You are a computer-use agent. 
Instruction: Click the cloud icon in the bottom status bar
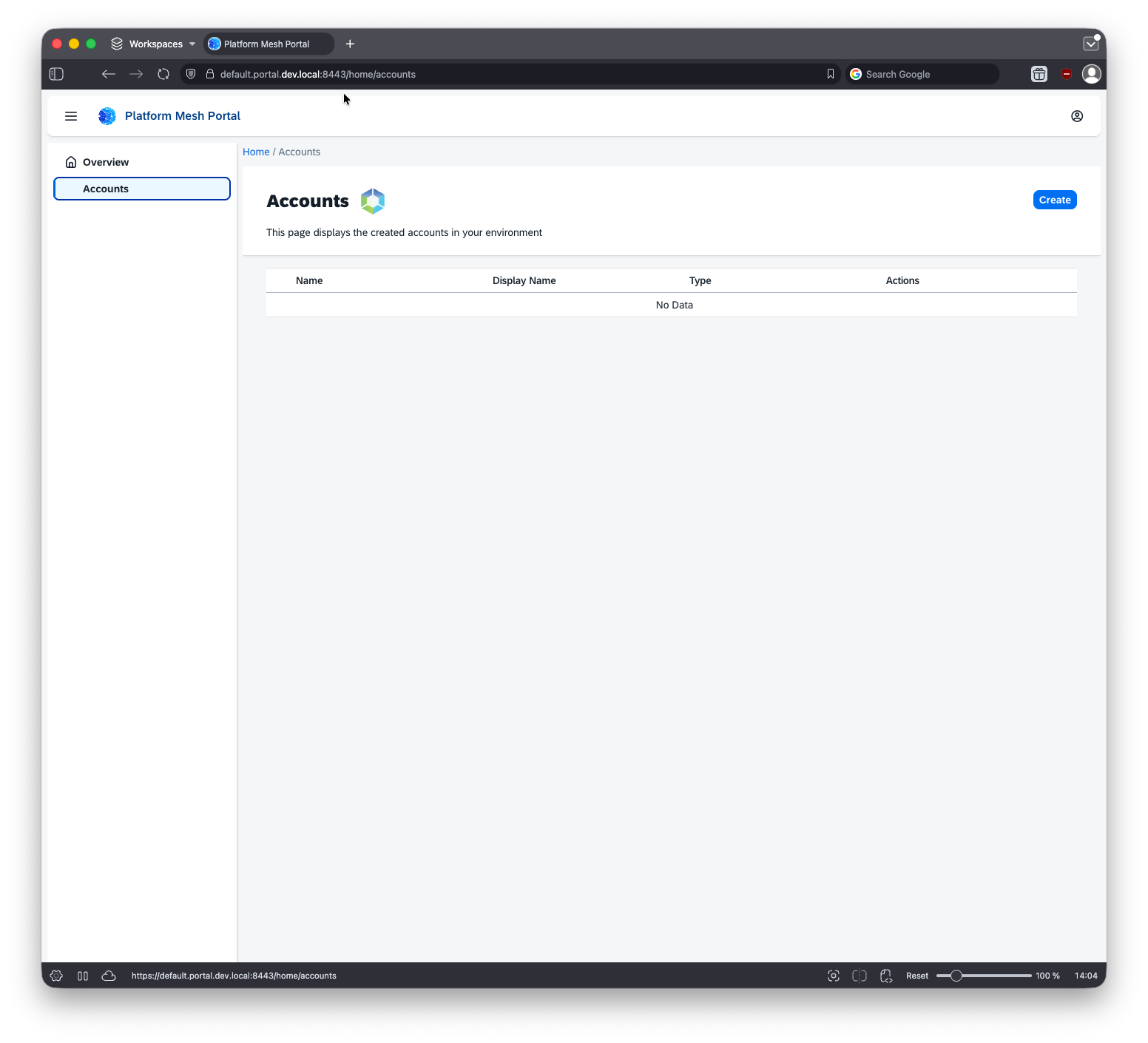pyautogui.click(x=109, y=976)
